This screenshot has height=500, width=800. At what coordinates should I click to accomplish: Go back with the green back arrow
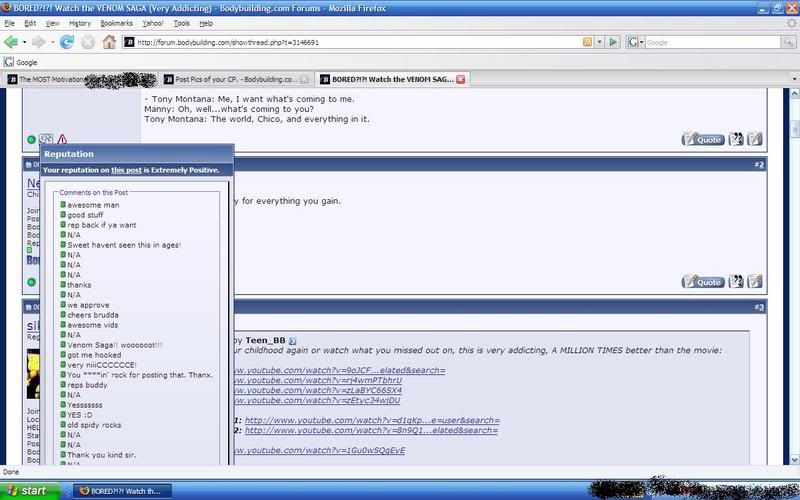(x=11, y=42)
